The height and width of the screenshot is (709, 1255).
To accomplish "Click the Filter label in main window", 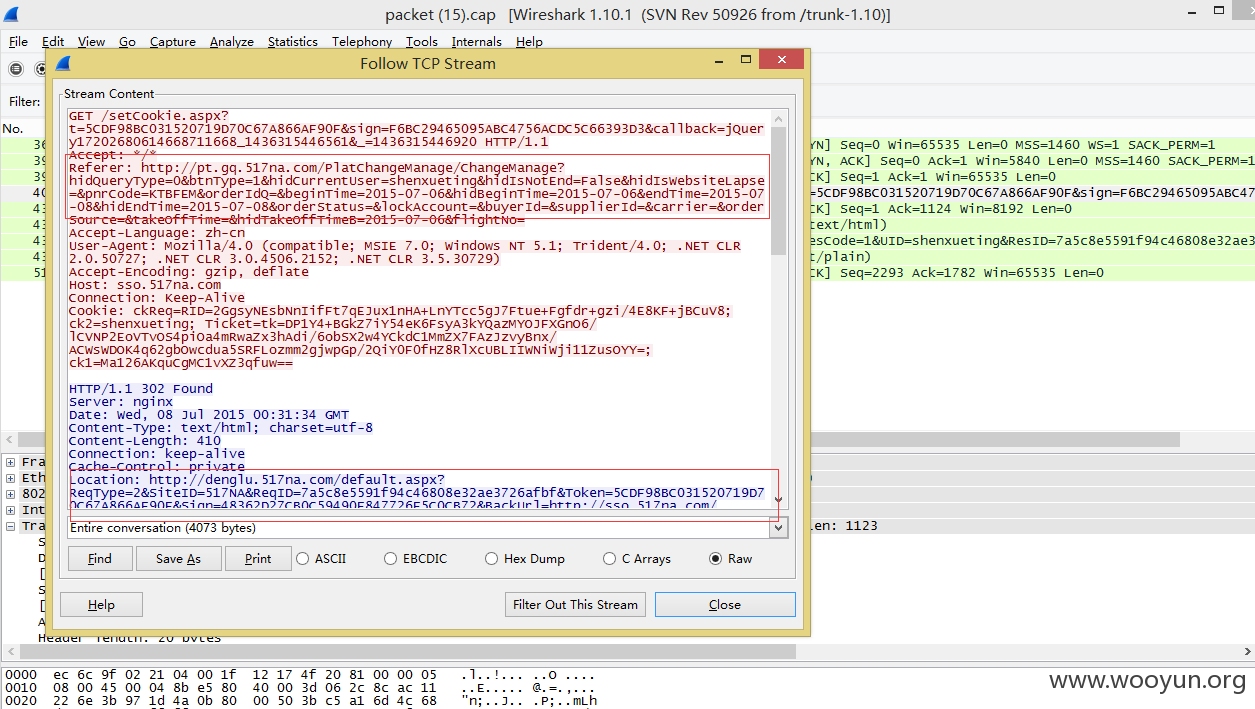I will [x=24, y=102].
